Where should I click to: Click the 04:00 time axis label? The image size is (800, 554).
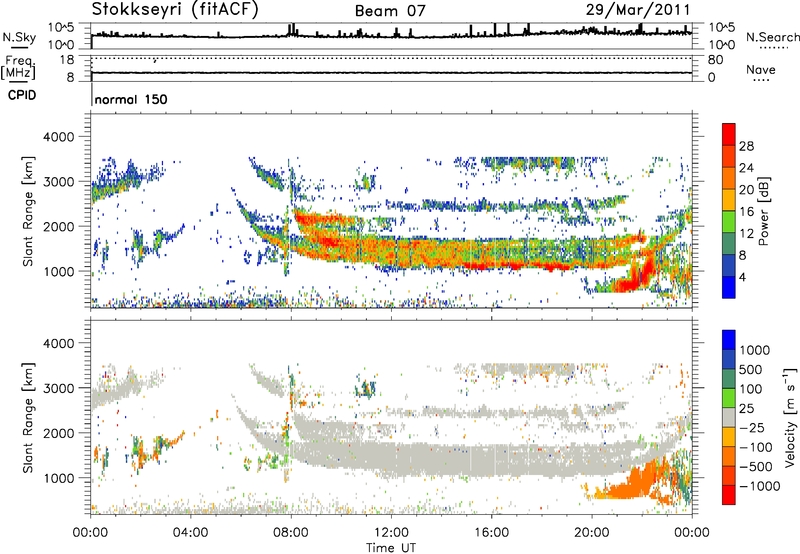191,533
